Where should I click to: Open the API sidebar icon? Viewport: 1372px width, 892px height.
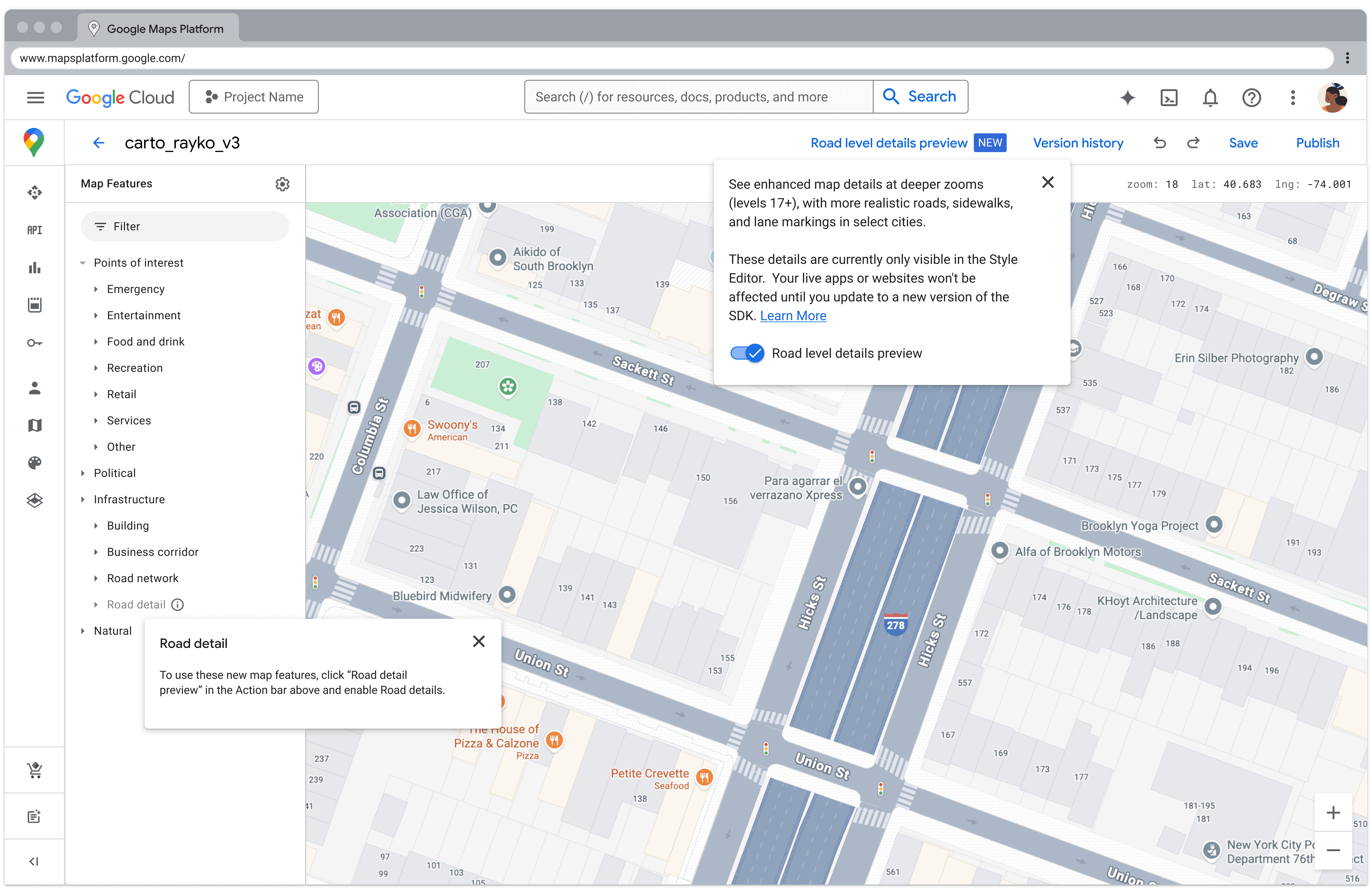click(35, 230)
